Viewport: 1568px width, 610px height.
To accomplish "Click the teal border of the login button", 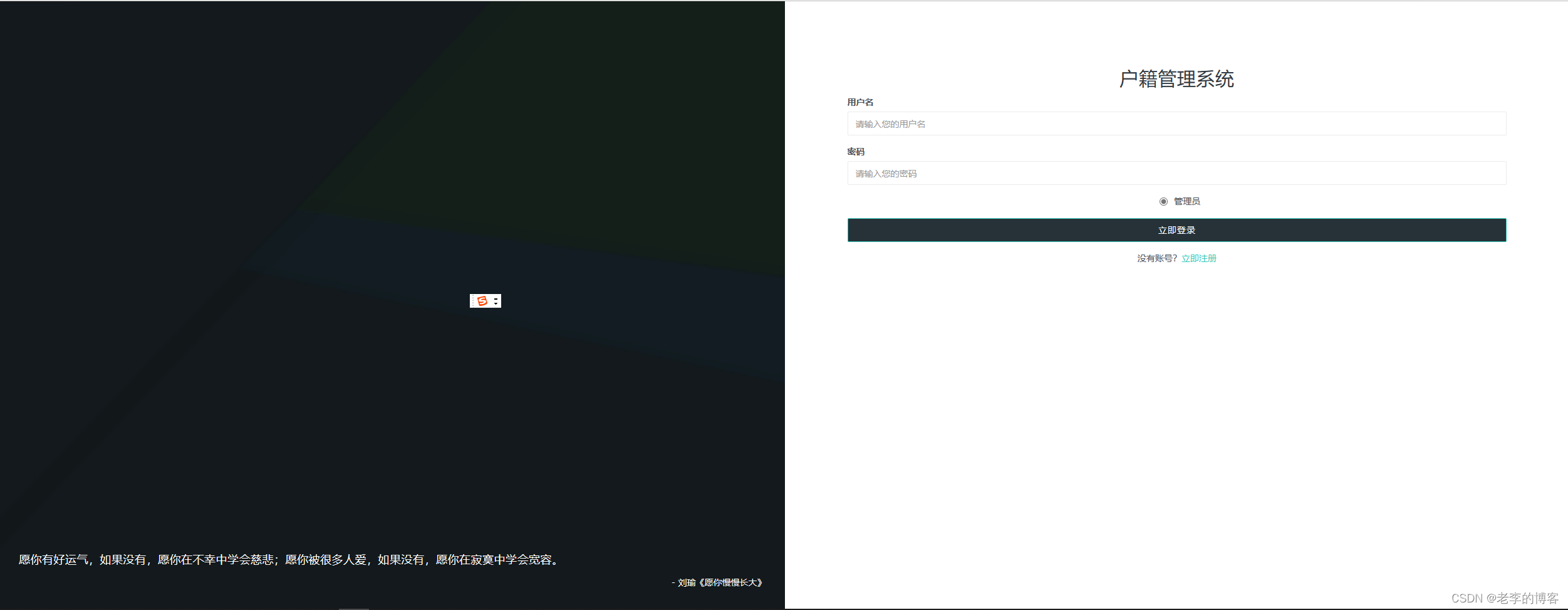I will (1176, 220).
